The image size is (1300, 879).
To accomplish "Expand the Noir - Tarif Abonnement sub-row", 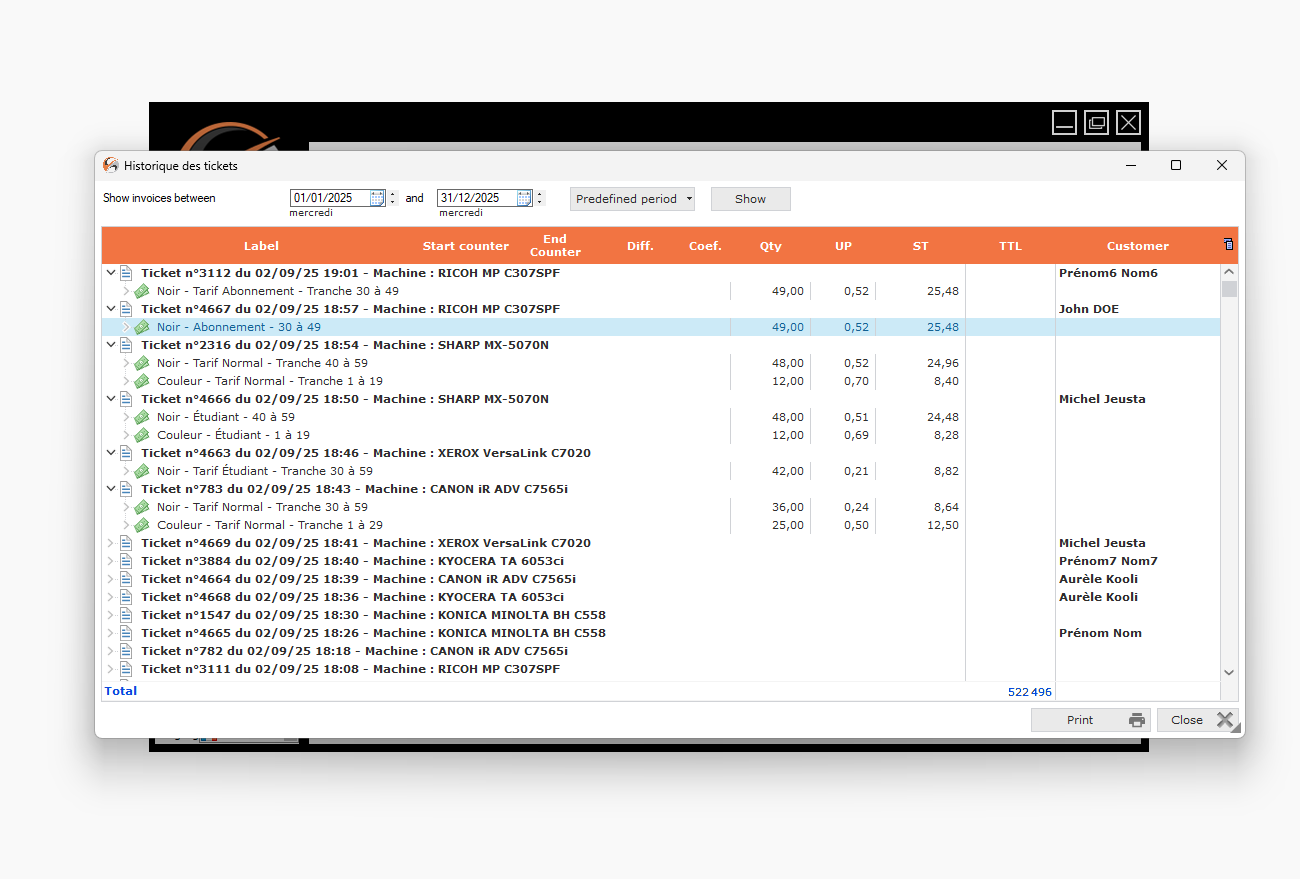I will (x=126, y=291).
